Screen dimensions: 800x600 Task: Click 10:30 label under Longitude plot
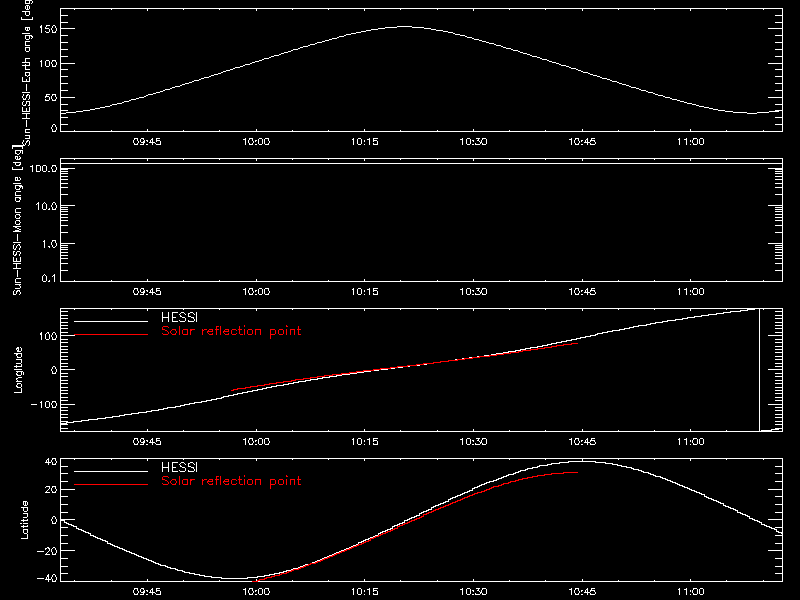[x=473, y=442]
